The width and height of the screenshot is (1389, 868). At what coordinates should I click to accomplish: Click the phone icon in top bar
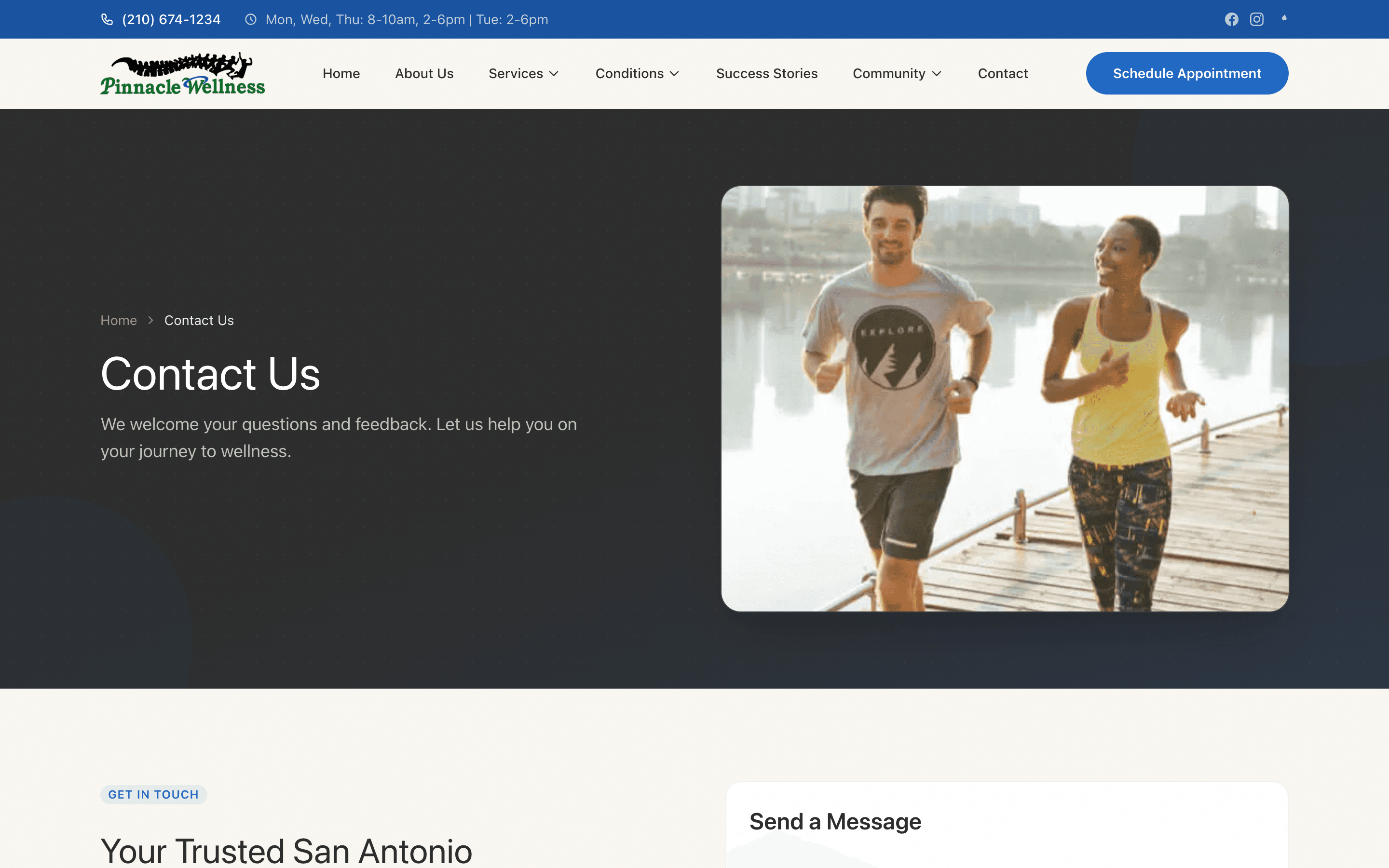[x=107, y=19]
